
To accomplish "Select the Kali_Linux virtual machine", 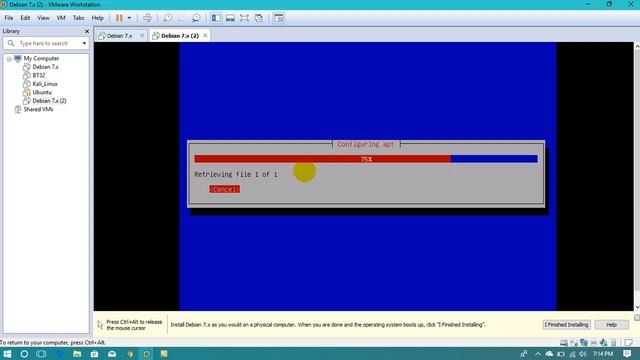I will click(x=44, y=84).
